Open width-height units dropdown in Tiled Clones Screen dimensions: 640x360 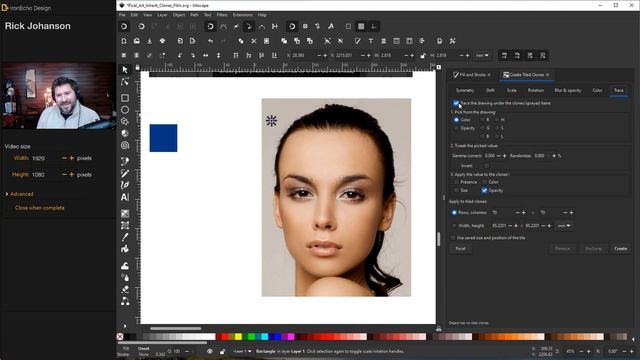coord(564,226)
